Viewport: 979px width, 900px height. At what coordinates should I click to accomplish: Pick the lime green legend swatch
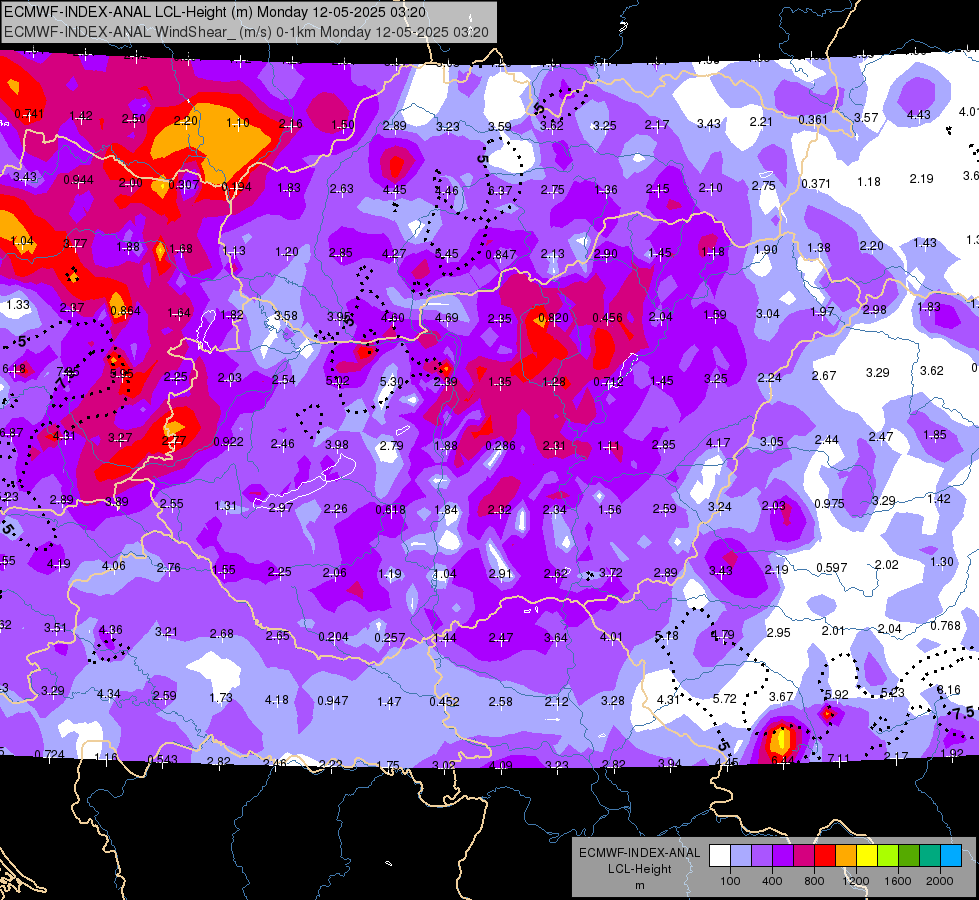coord(888,855)
